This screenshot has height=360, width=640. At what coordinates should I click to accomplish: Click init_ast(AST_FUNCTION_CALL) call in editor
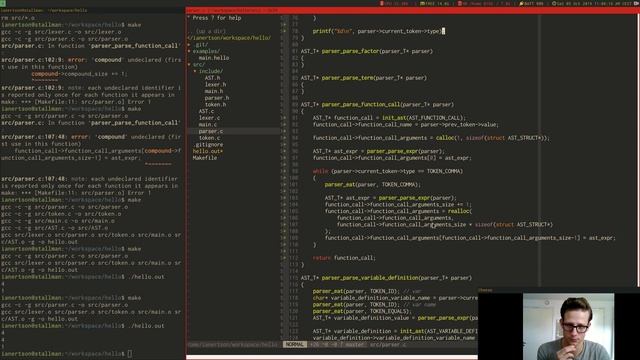coord(422,118)
